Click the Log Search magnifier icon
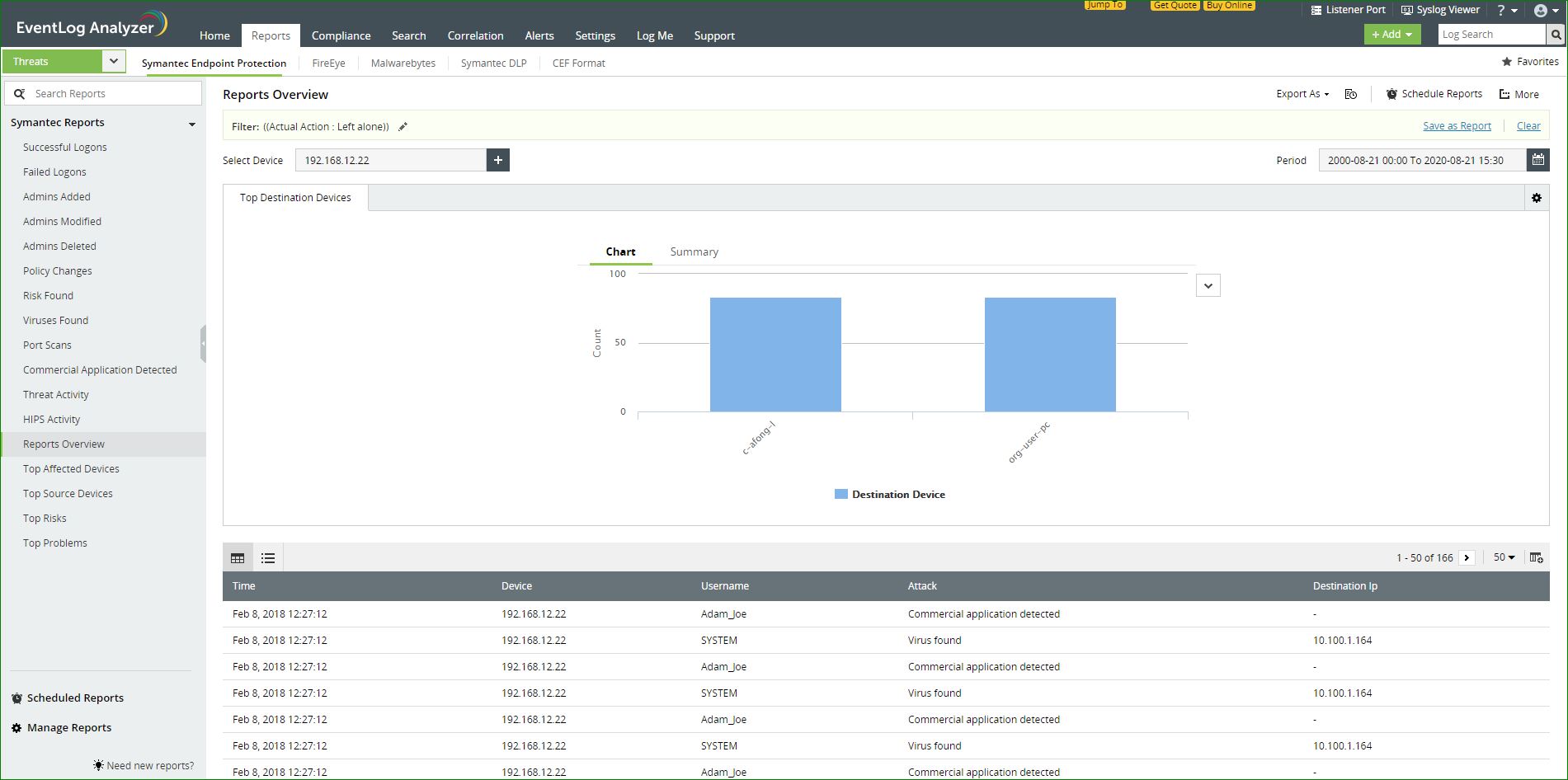Viewport: 1568px width, 780px height. click(x=1556, y=35)
